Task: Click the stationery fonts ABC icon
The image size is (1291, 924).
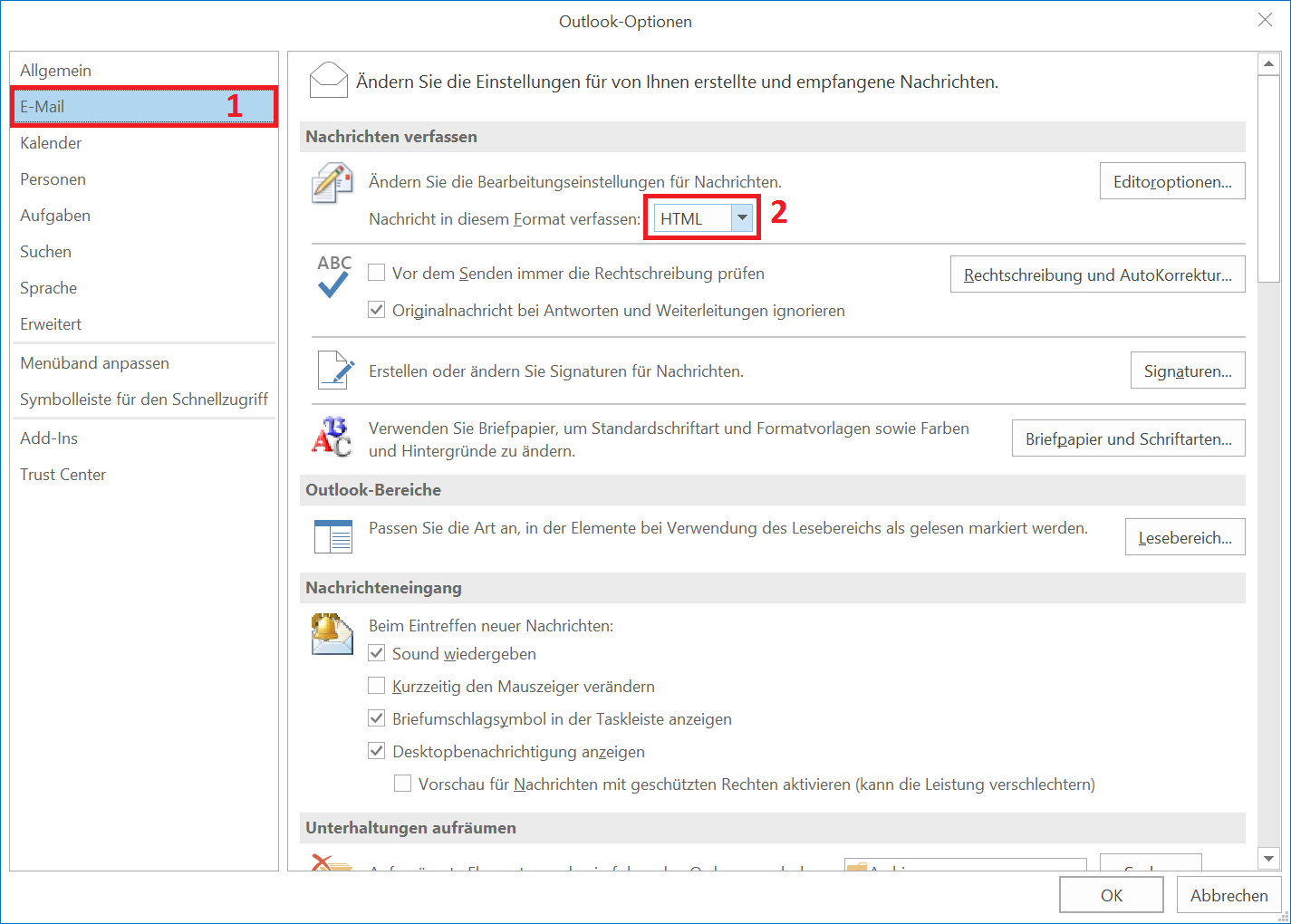Action: 332,437
